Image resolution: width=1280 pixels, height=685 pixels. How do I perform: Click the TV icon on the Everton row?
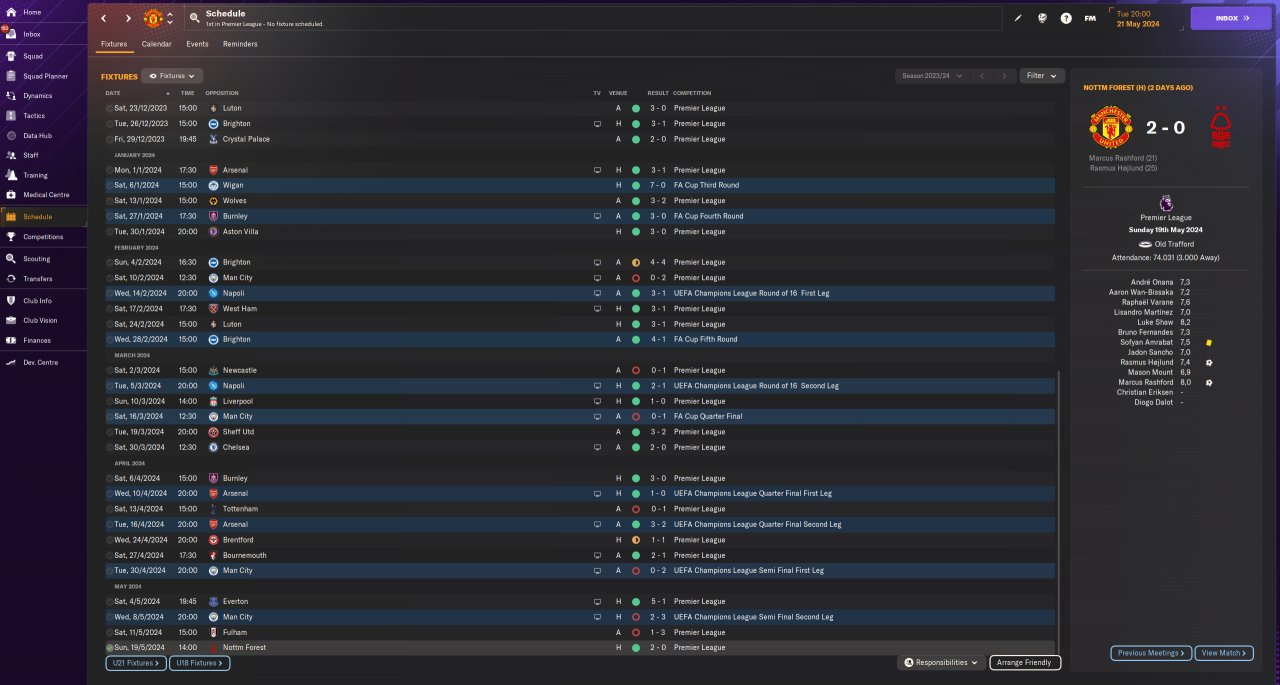(597, 601)
